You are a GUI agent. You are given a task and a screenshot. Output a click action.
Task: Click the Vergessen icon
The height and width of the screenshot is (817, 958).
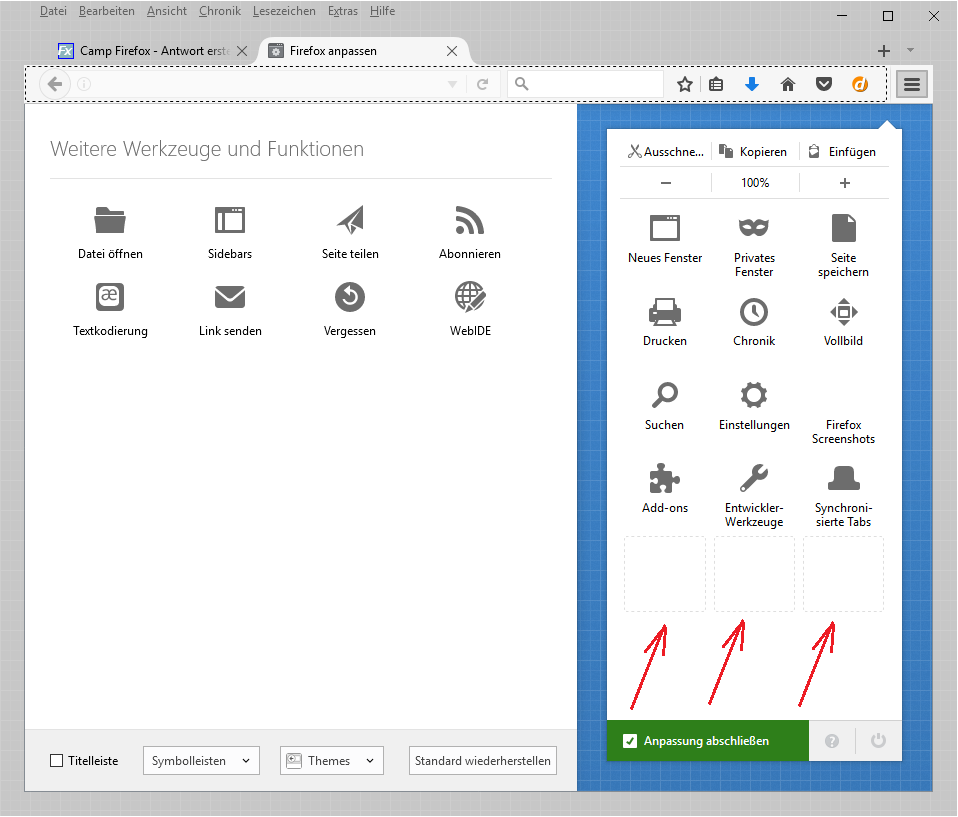pyautogui.click(x=350, y=297)
